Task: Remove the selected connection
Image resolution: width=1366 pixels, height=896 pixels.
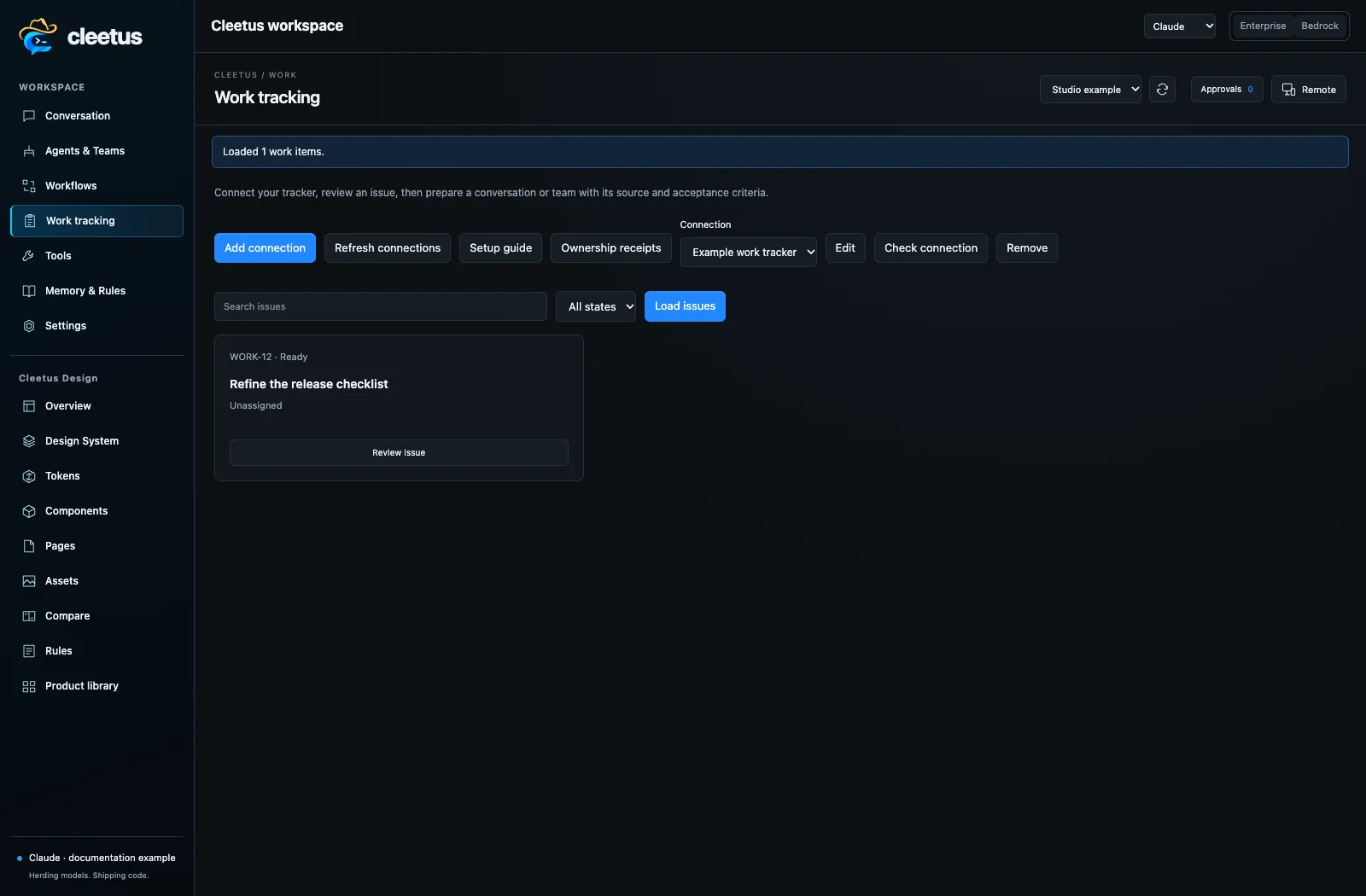Action: 1027,248
